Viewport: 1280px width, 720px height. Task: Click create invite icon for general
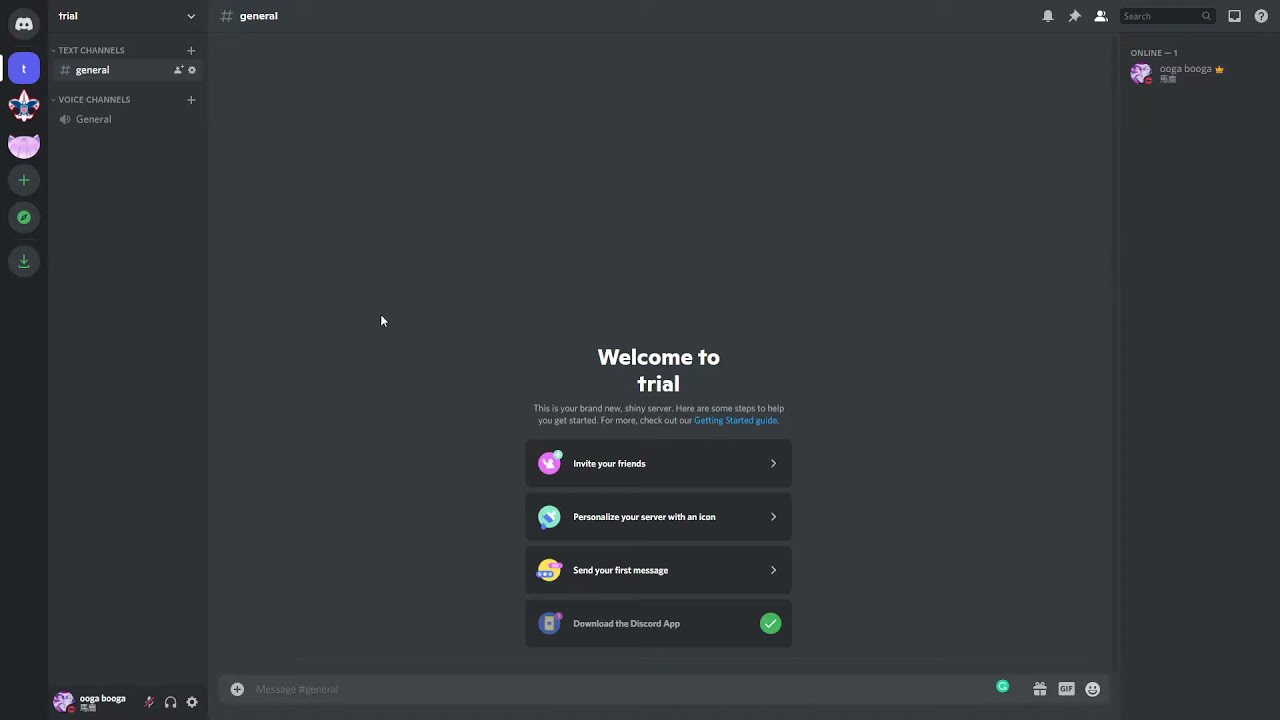(x=178, y=70)
